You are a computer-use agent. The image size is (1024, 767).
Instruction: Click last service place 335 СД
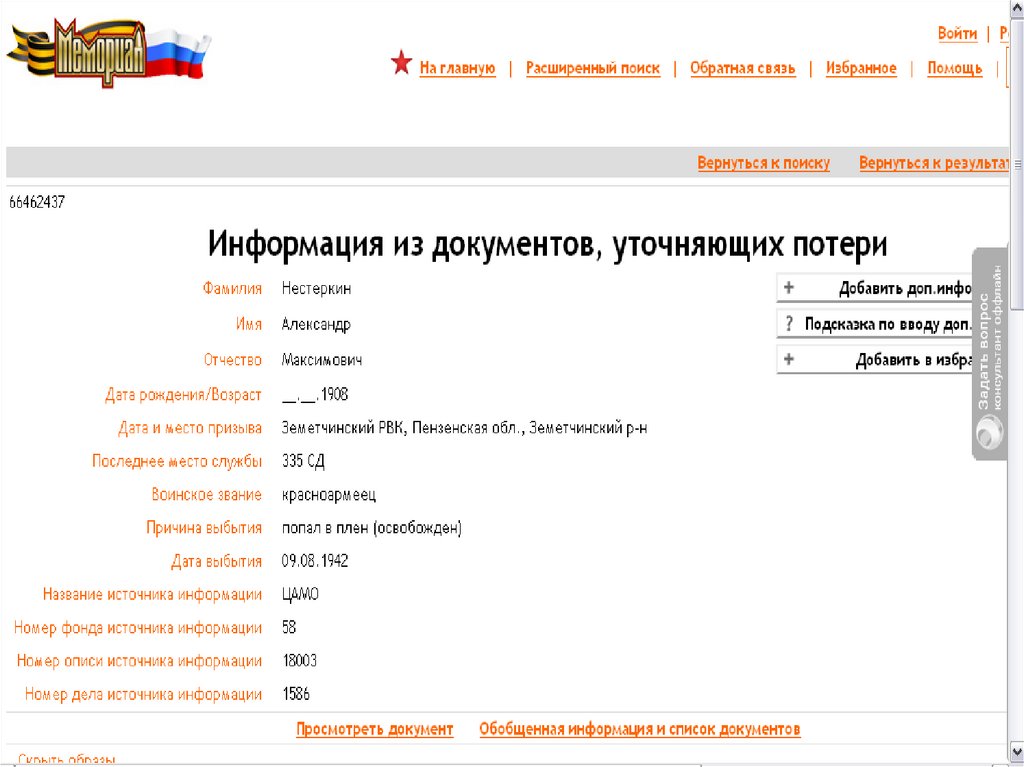[303, 461]
